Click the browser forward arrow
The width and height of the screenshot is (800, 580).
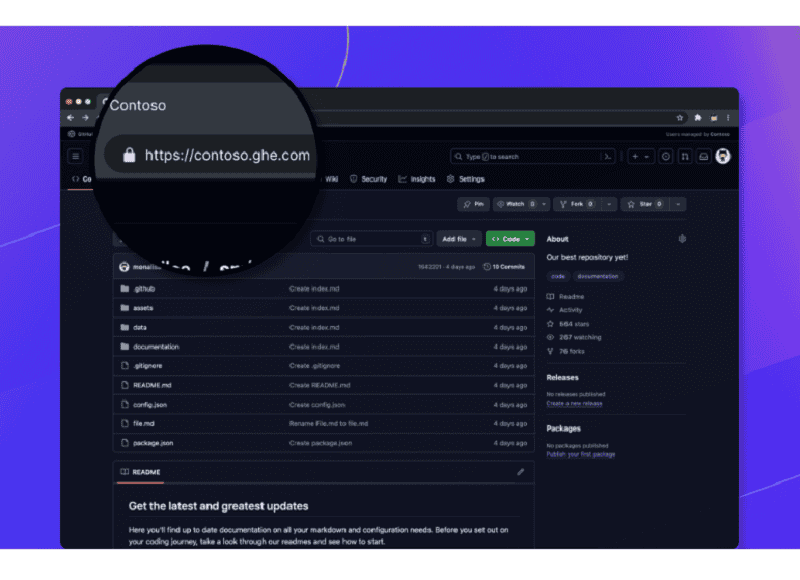(85, 118)
